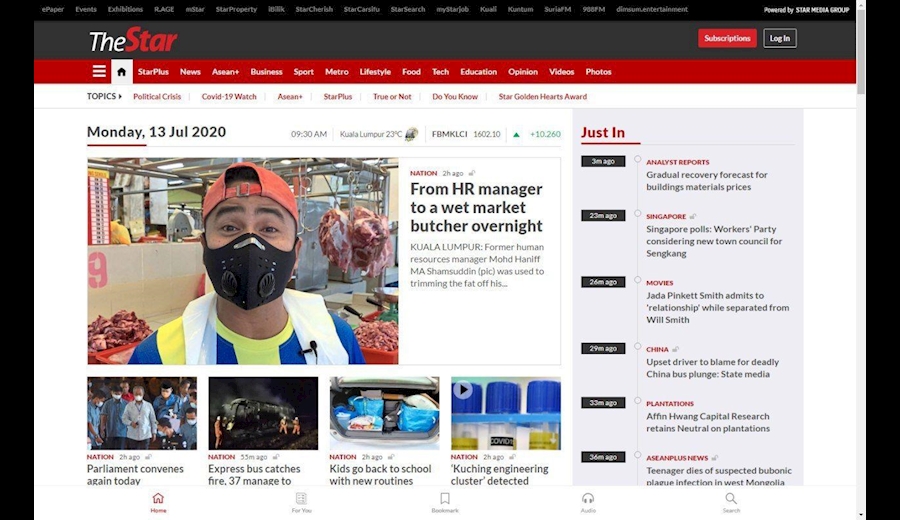Click Home icon in bottom bar

[x=158, y=499]
